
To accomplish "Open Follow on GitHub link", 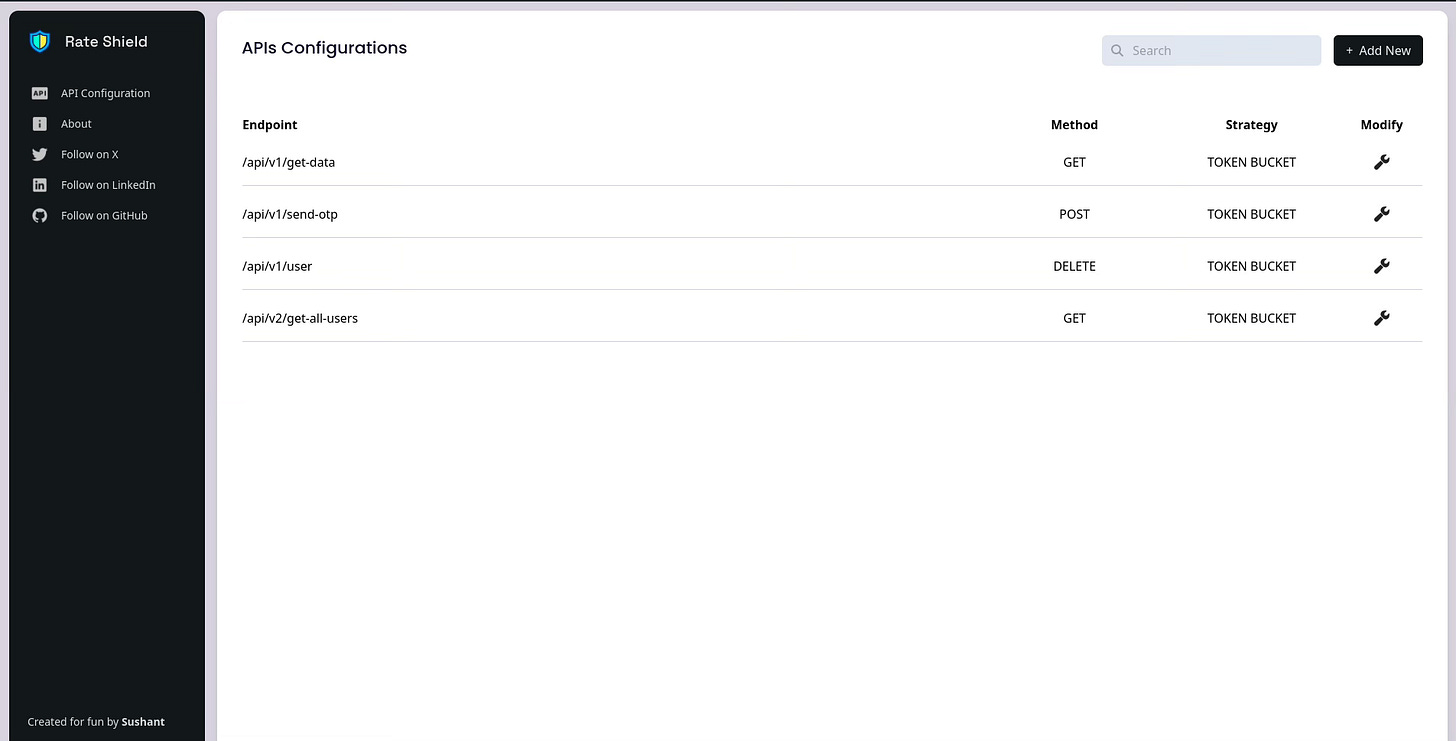I will [x=104, y=215].
